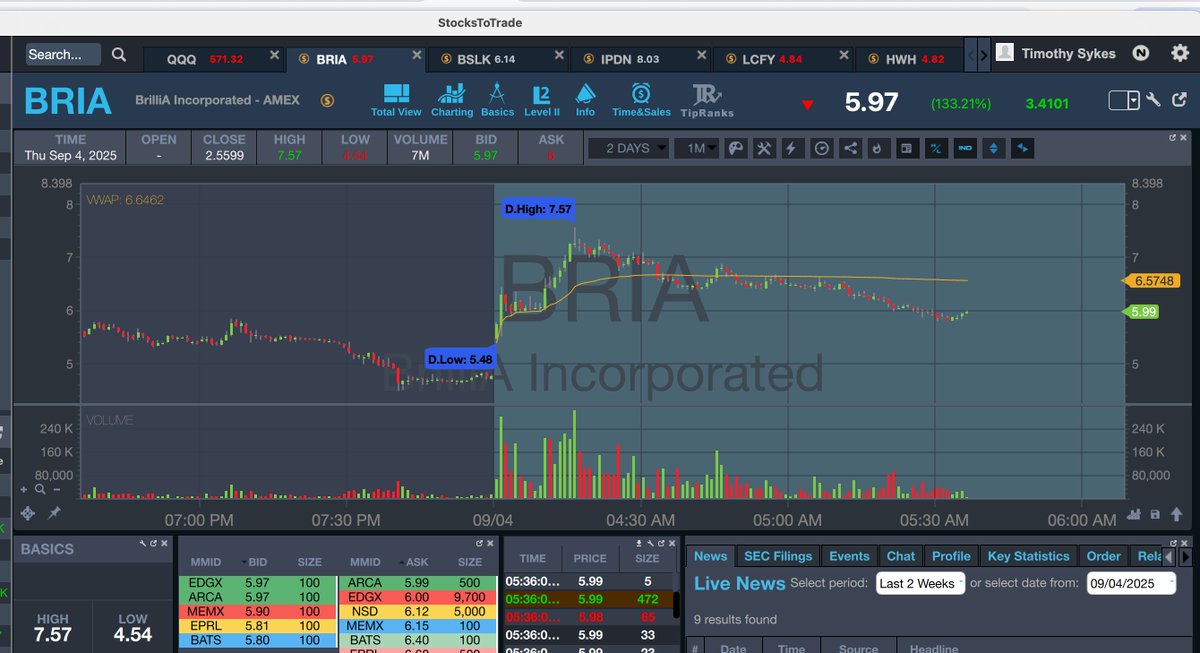The height and width of the screenshot is (653, 1200).
Task: Open the 1M interval dropdown
Action: click(696, 148)
